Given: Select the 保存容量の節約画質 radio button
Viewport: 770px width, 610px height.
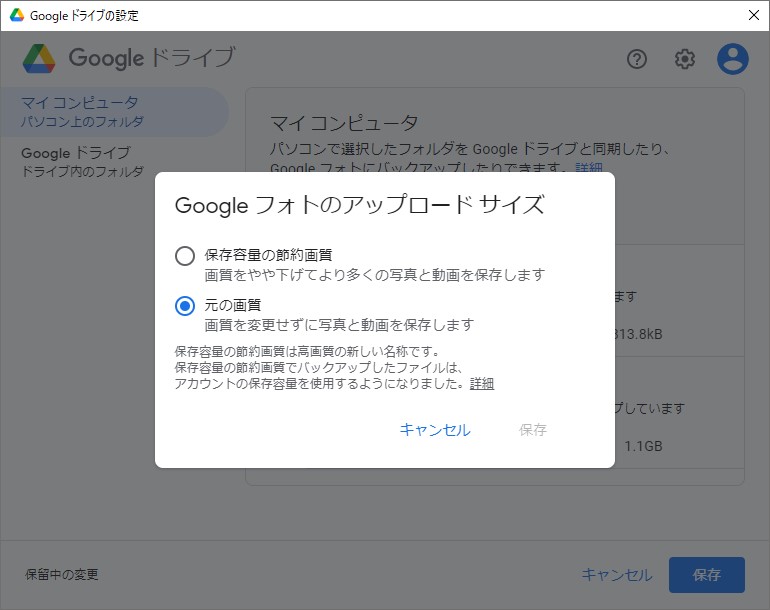Looking at the screenshot, I should coord(185,256).
